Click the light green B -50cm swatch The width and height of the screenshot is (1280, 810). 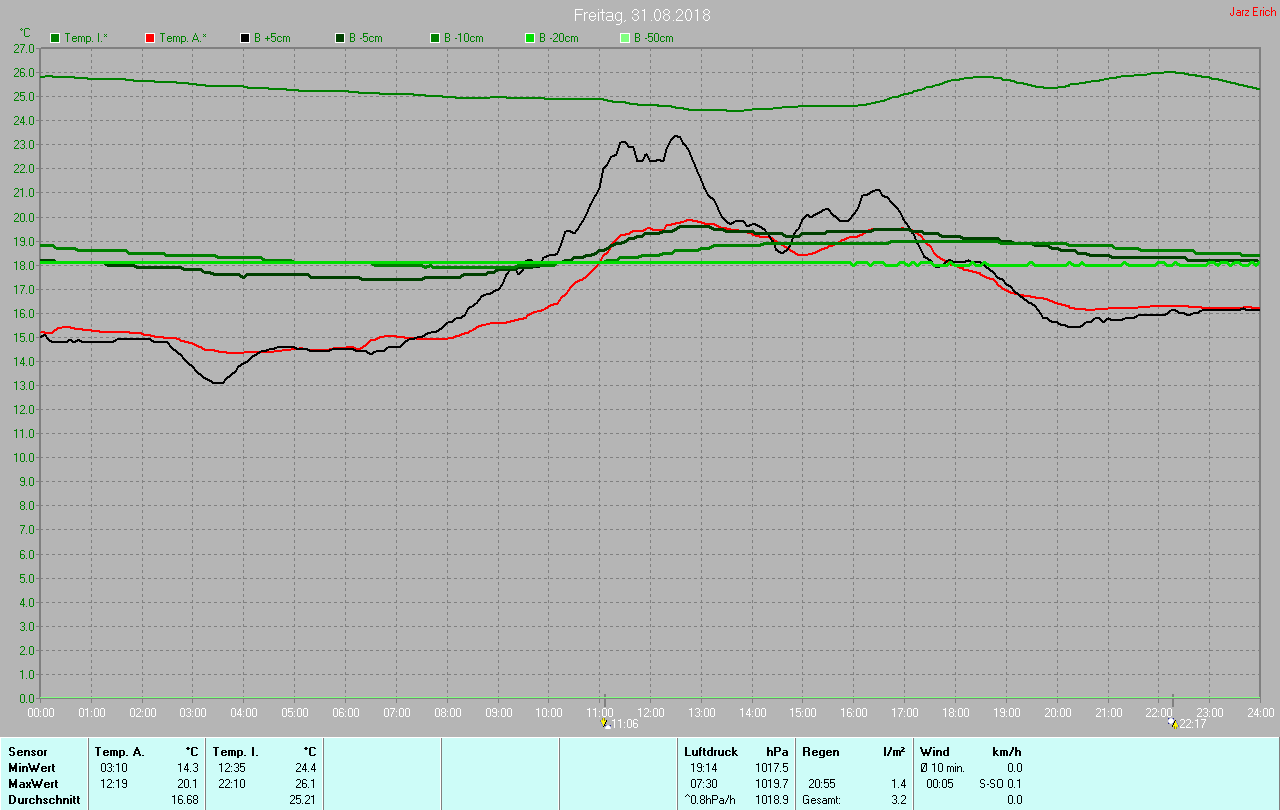625,38
